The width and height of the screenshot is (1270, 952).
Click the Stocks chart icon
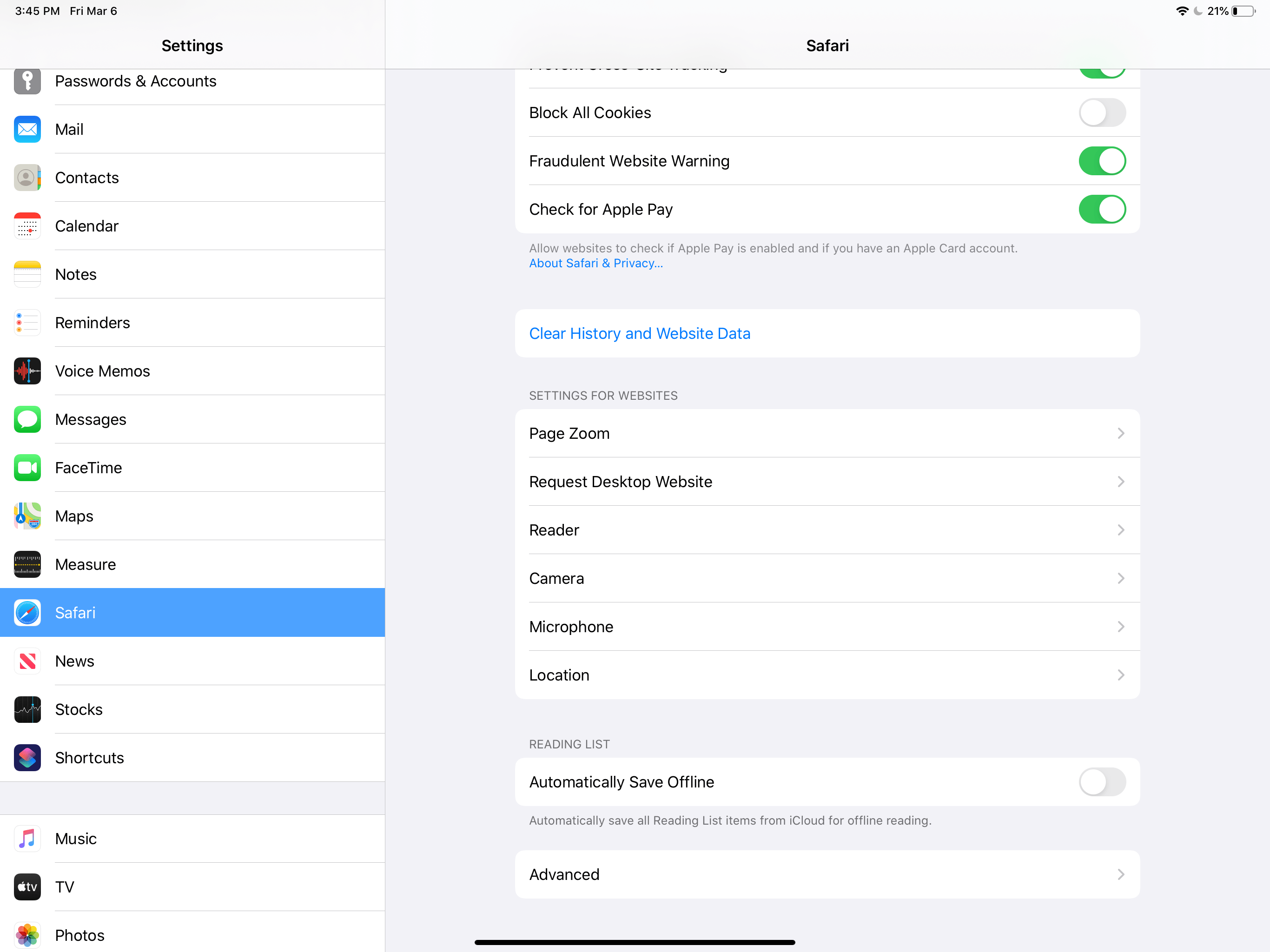click(x=27, y=709)
